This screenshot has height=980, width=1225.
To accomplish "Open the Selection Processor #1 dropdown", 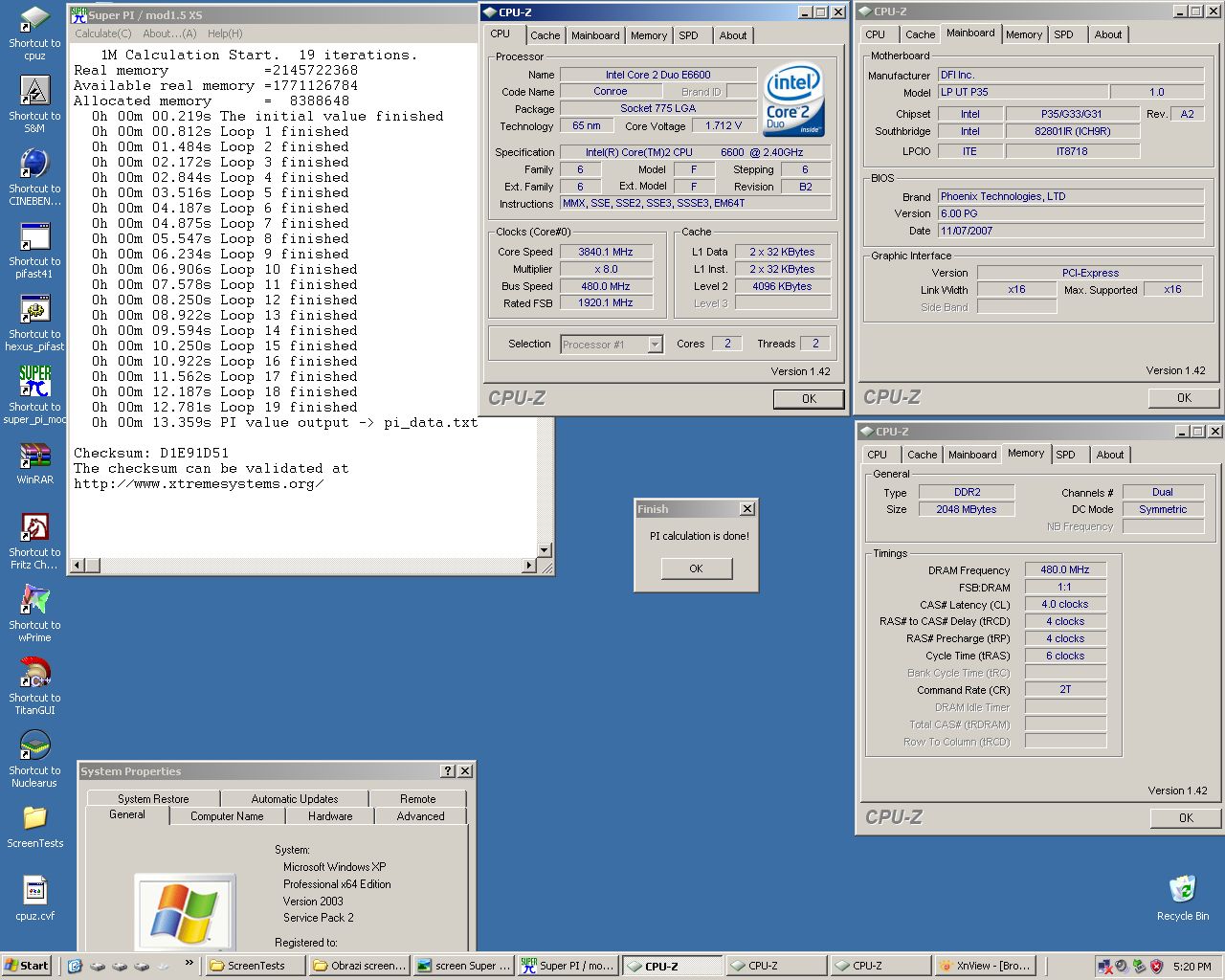I will [x=655, y=345].
